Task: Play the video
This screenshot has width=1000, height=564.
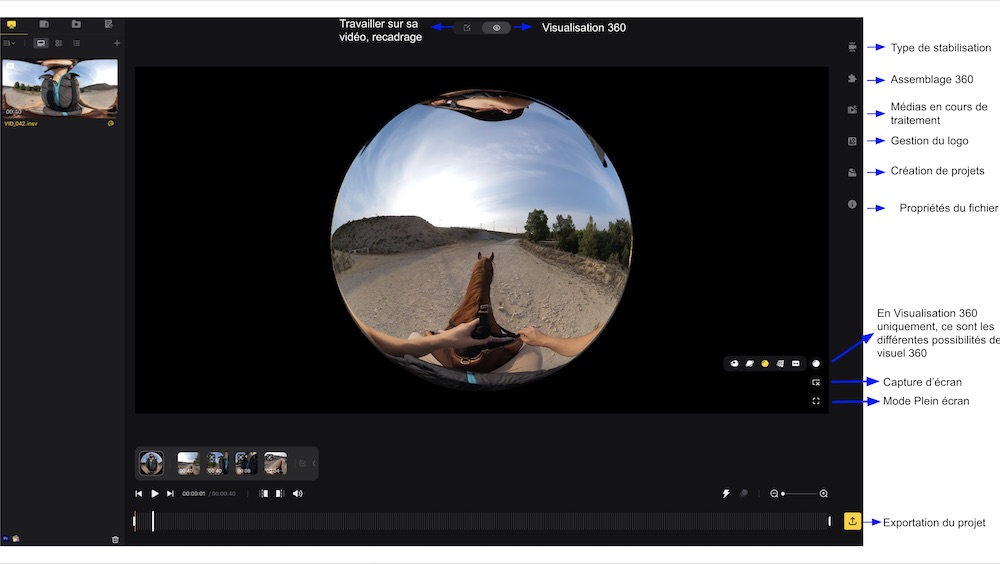Action: click(154, 493)
